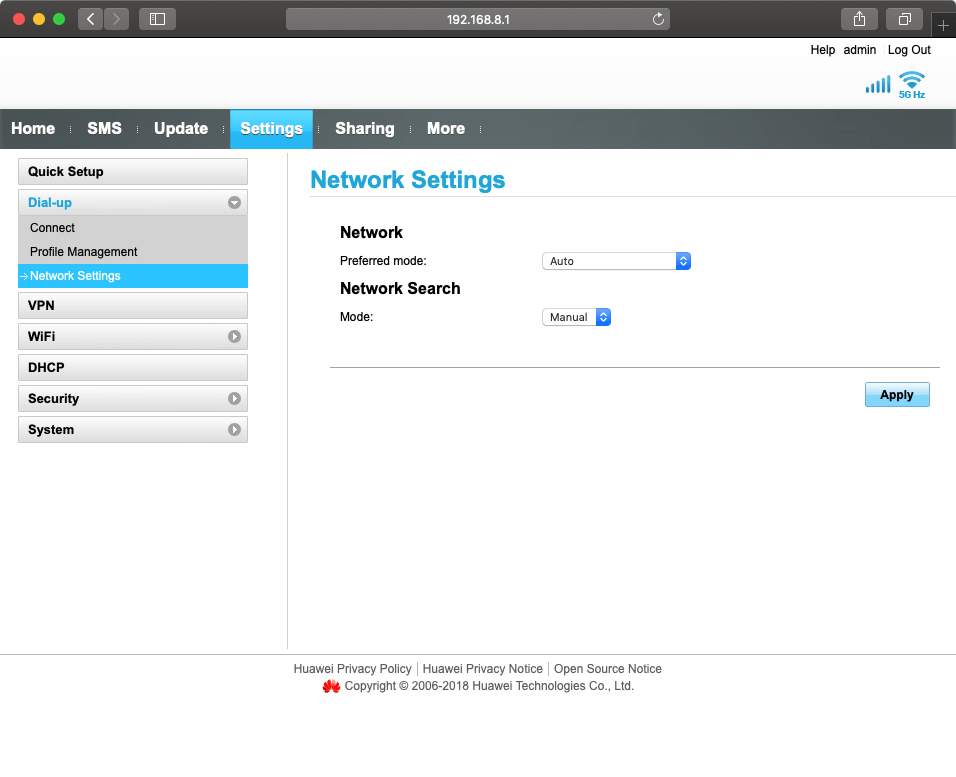Expand the WiFi sidebar section
Screen dimensions: 956x777
coord(234,337)
